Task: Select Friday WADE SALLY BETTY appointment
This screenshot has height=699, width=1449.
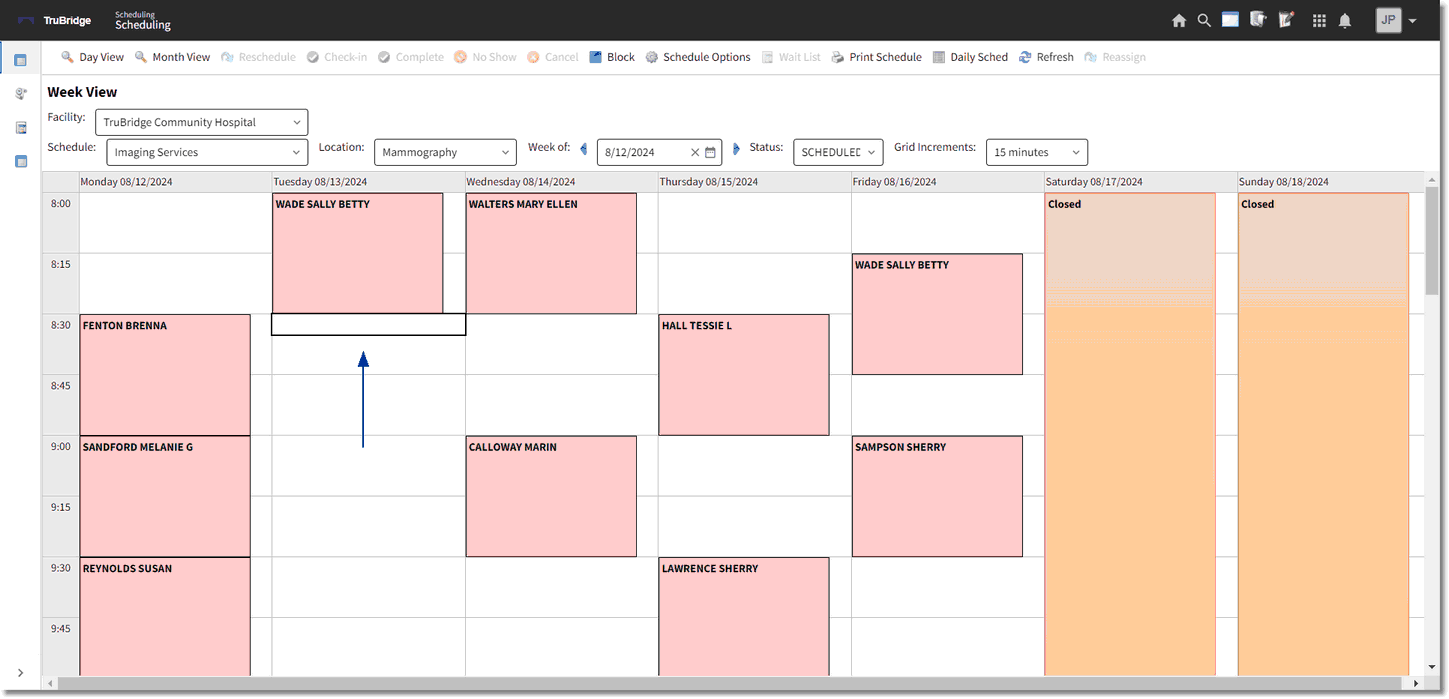Action: pos(937,314)
